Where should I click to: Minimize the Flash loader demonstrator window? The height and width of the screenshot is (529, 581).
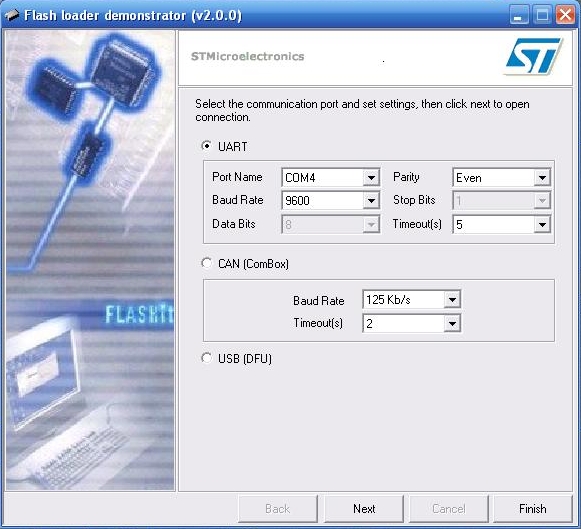tap(519, 15)
